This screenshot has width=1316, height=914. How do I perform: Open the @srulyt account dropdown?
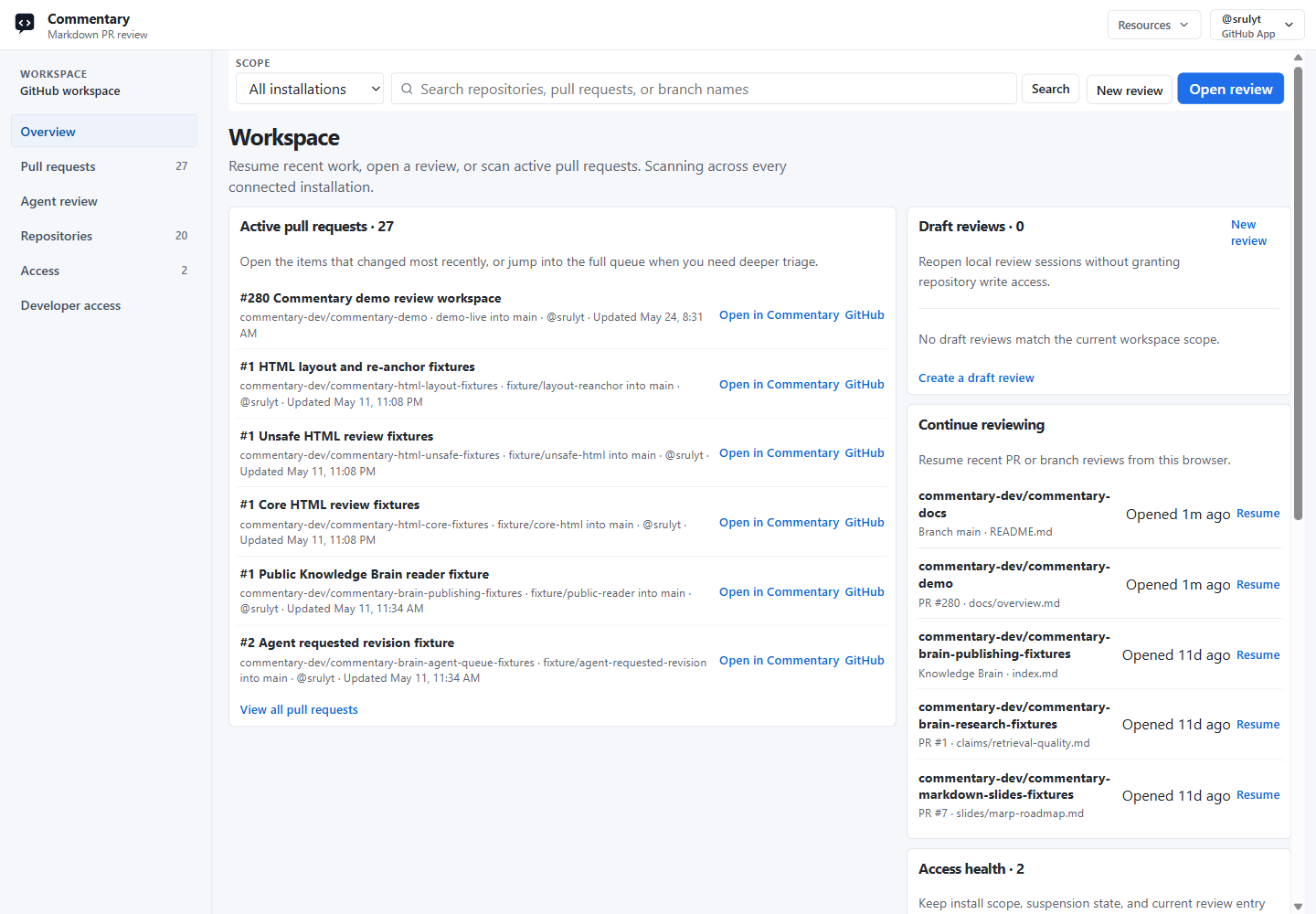coord(1258,25)
